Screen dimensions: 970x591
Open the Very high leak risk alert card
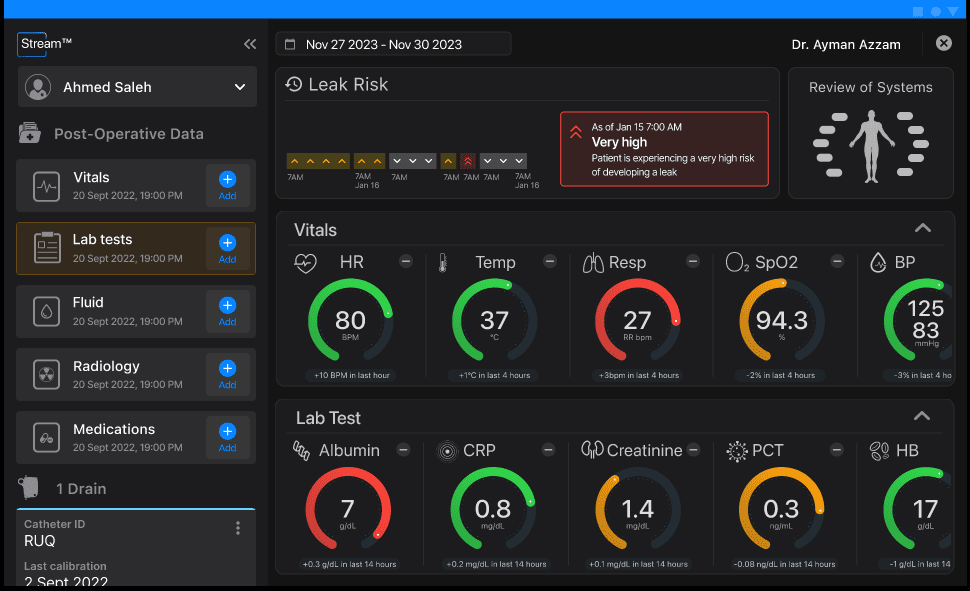point(664,149)
